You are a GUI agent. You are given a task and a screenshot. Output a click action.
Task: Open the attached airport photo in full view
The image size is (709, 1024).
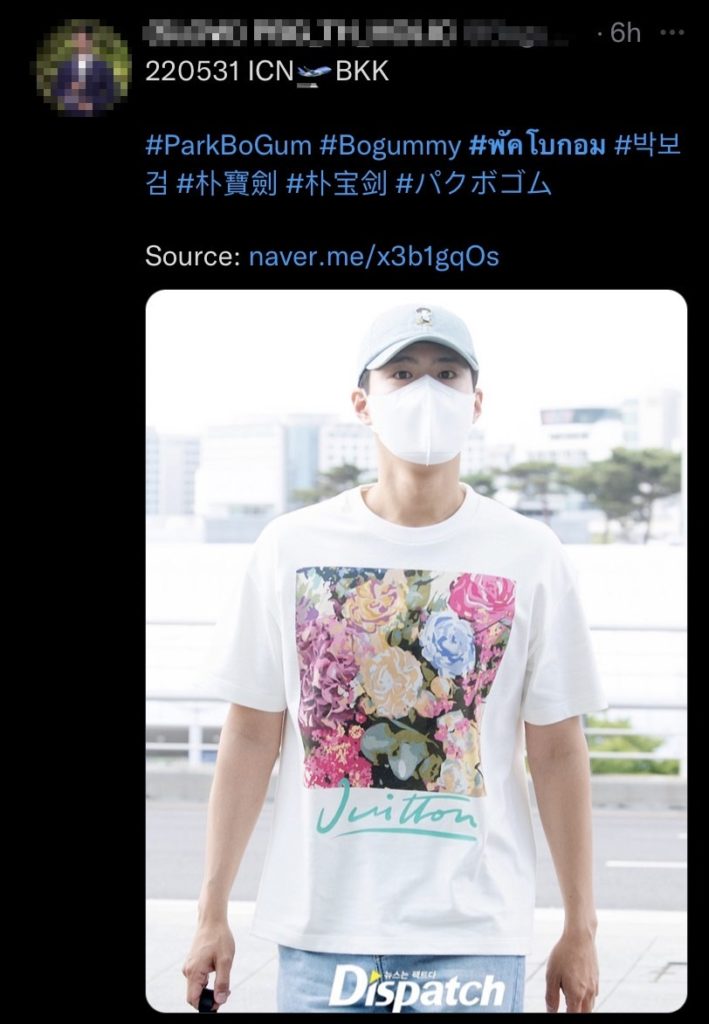coord(416,650)
